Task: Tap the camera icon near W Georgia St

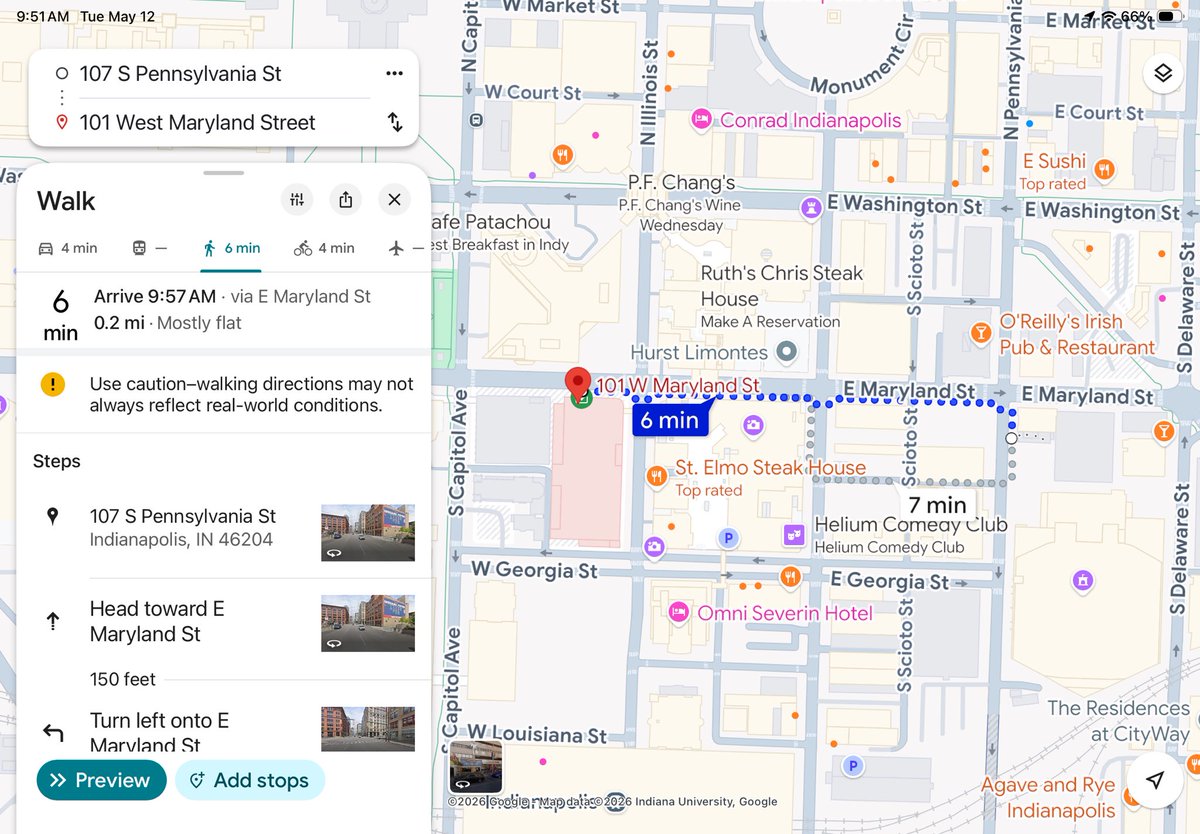Action: pyautogui.click(x=654, y=546)
